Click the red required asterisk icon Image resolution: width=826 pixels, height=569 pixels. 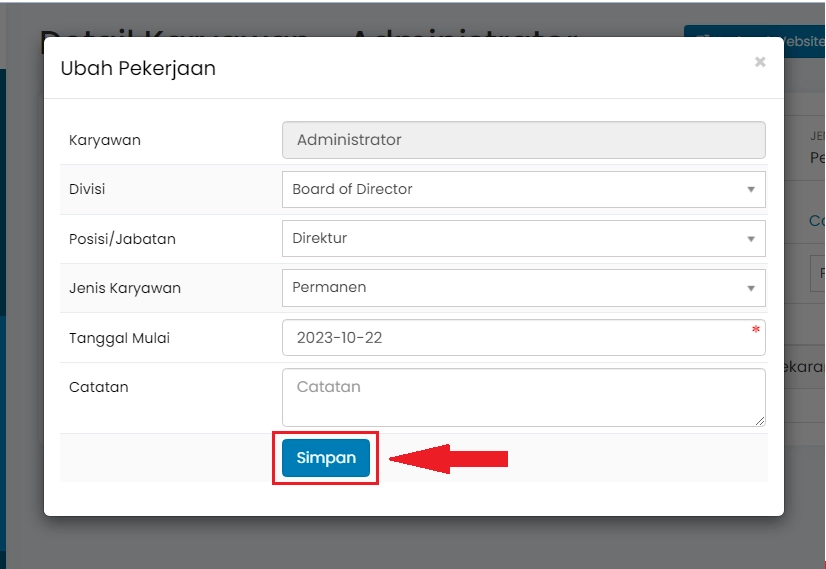click(x=756, y=330)
